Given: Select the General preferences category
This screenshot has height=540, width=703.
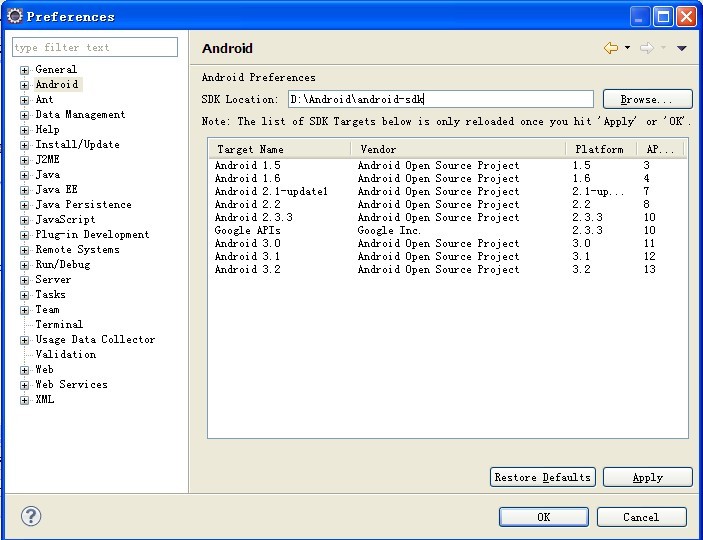Looking at the screenshot, I should pos(56,70).
